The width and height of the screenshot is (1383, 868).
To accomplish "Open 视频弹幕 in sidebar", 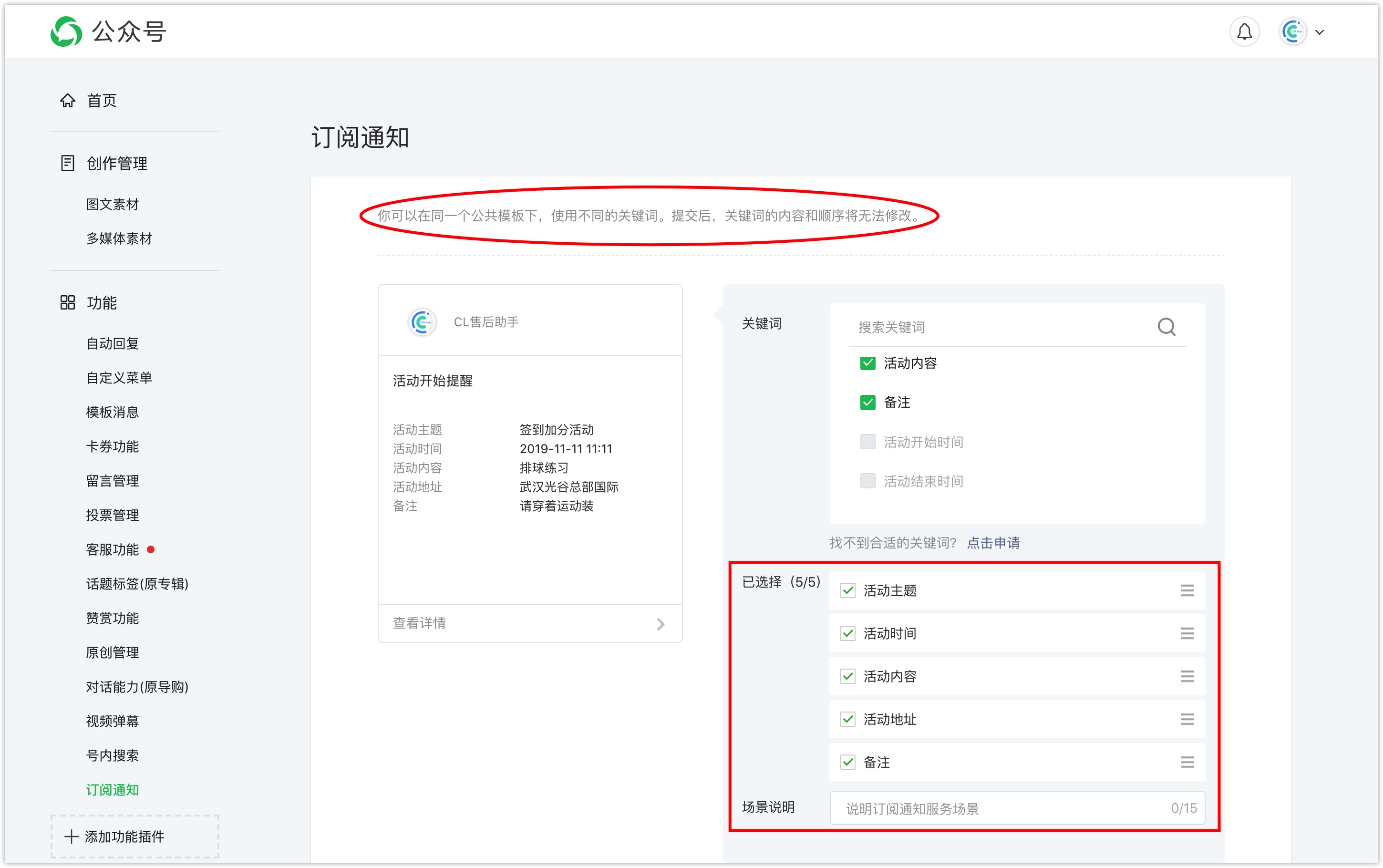I will click(x=113, y=721).
